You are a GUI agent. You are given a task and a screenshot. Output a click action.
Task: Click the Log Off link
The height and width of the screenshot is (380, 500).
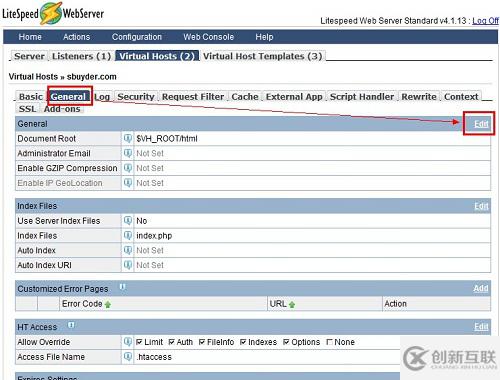pyautogui.click(x=485, y=21)
